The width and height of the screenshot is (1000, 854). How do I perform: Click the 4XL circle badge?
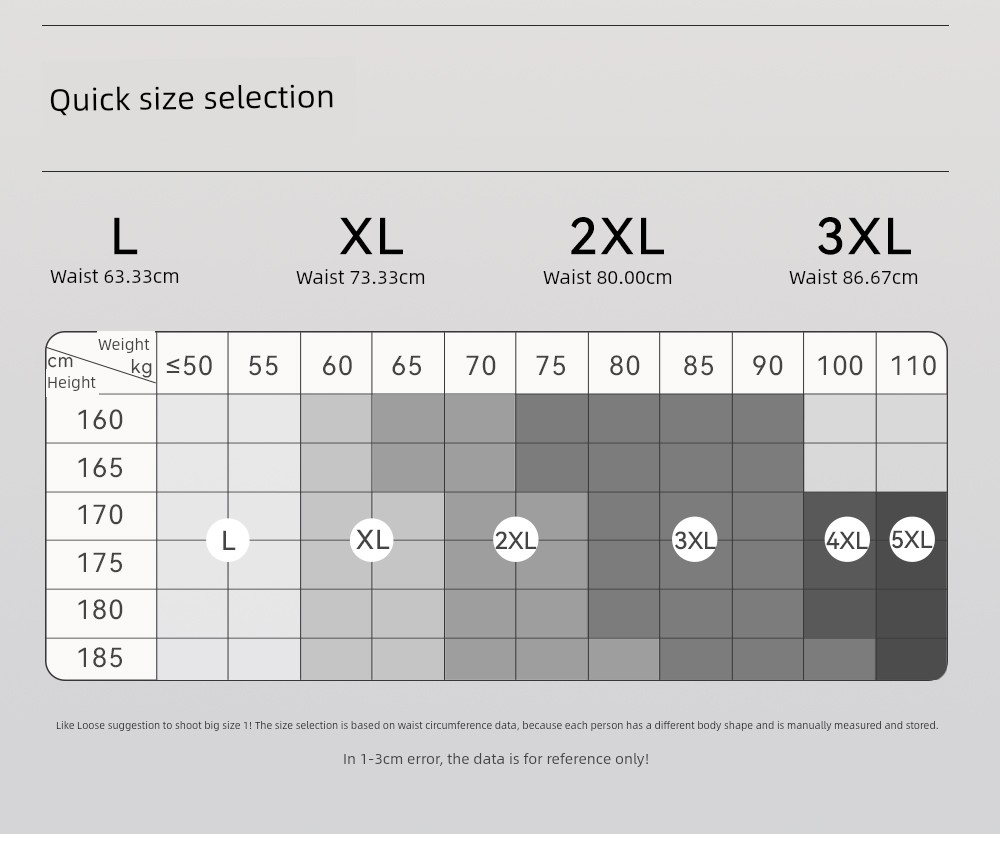click(x=847, y=540)
